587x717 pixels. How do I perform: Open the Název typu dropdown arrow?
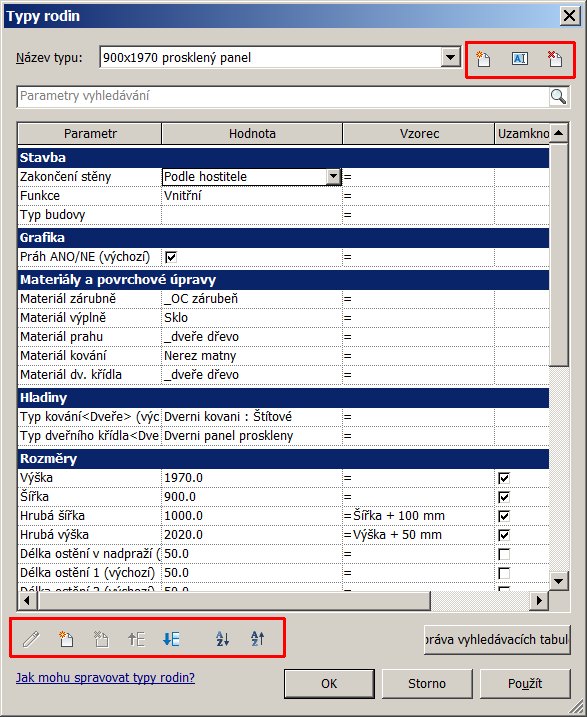(451, 58)
